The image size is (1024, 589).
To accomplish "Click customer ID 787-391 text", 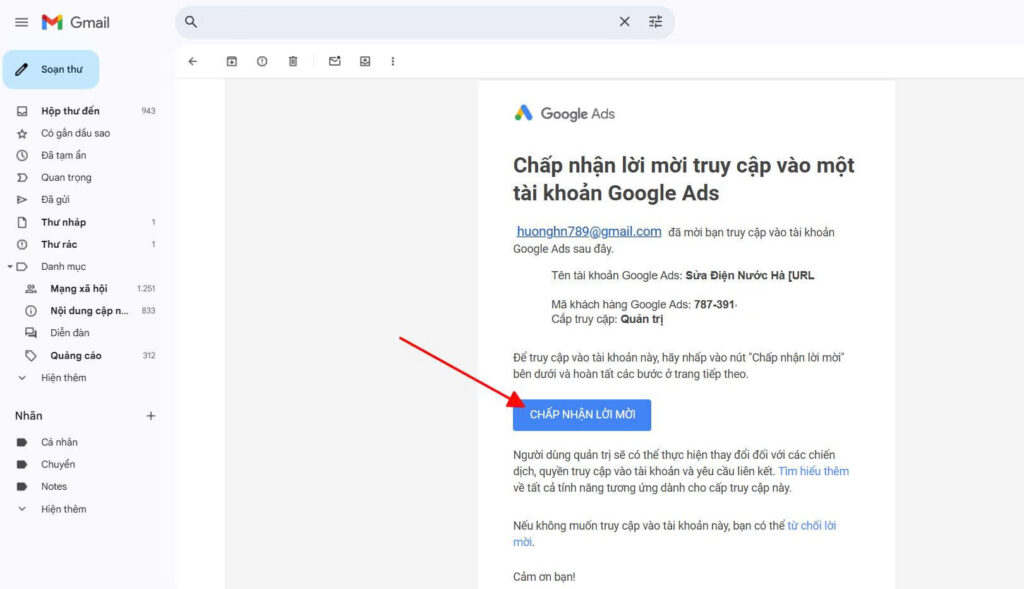I will pos(714,304).
